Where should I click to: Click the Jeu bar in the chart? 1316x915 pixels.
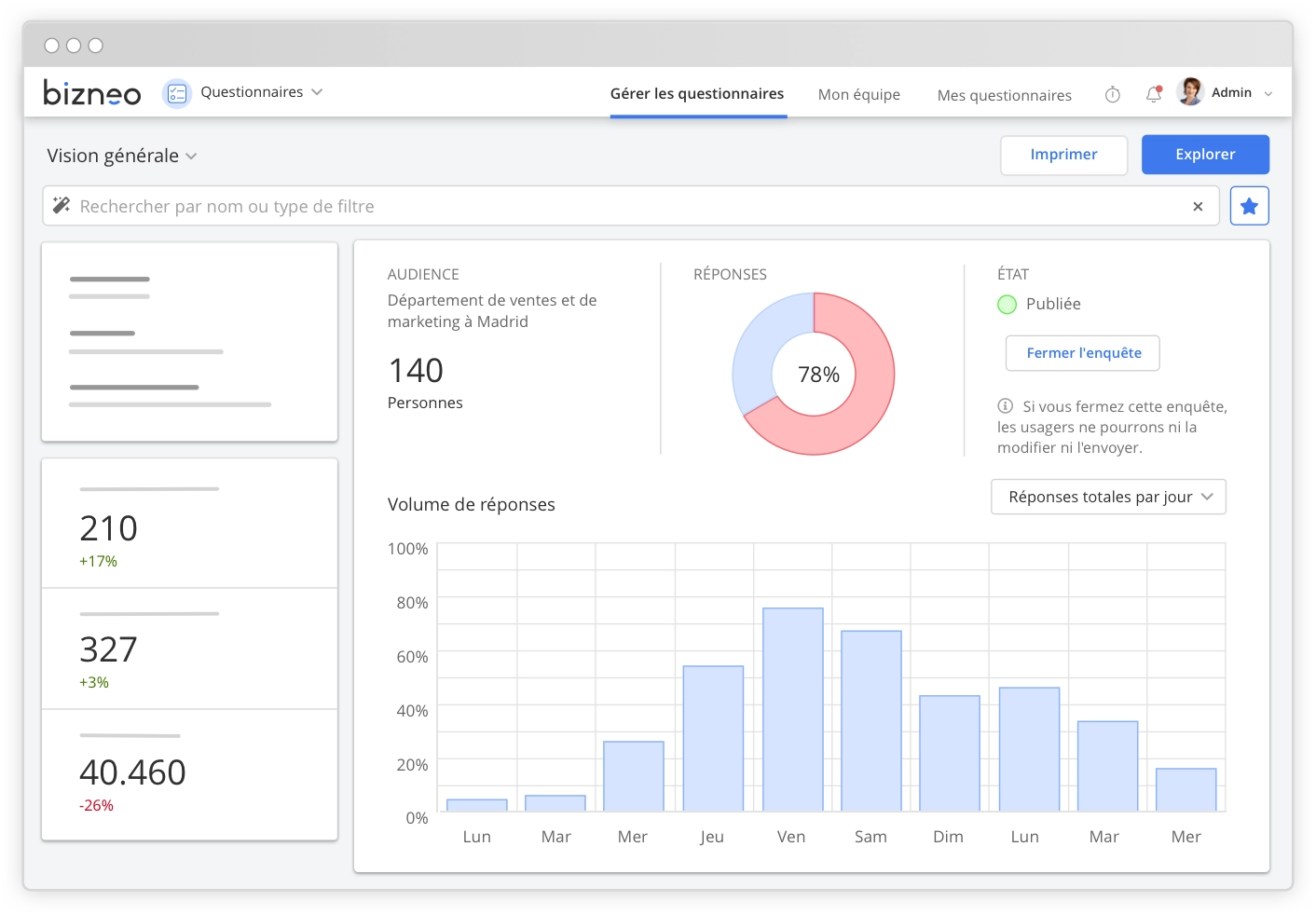point(713,739)
